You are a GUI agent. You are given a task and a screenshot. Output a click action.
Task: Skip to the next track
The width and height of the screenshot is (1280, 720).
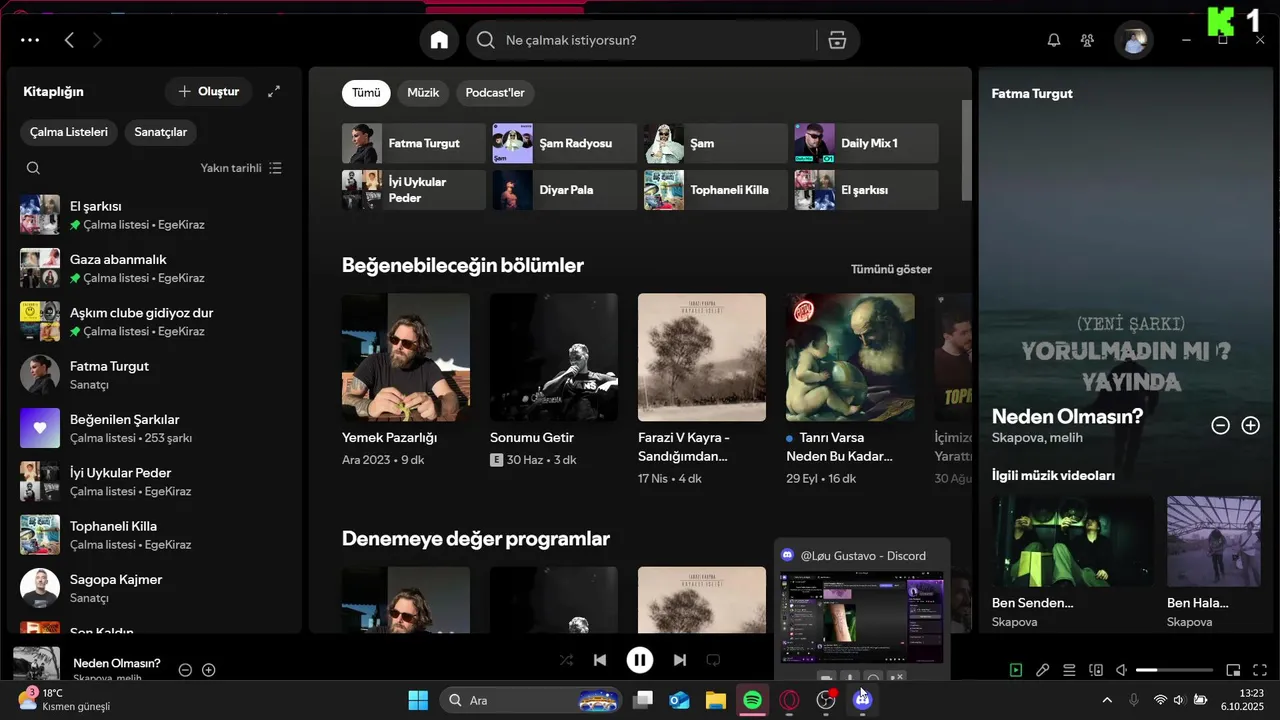680,660
